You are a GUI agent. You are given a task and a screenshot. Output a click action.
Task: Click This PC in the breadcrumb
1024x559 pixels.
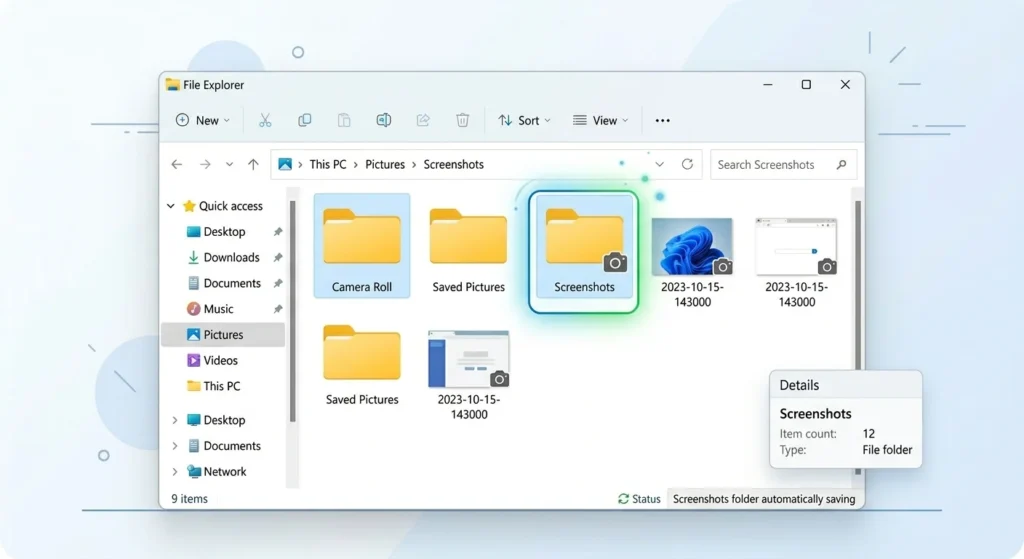(x=328, y=165)
